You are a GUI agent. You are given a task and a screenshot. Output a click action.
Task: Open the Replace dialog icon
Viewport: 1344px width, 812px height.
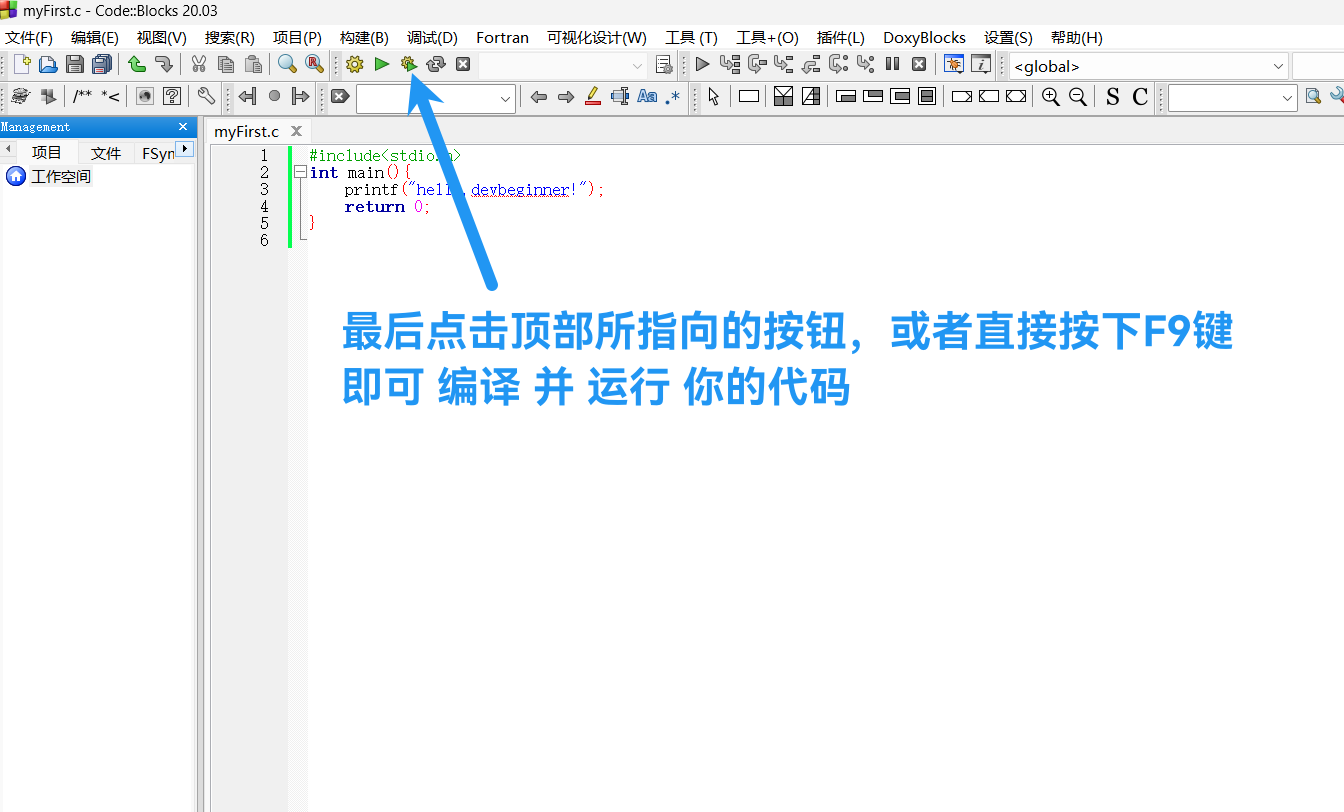pos(314,64)
